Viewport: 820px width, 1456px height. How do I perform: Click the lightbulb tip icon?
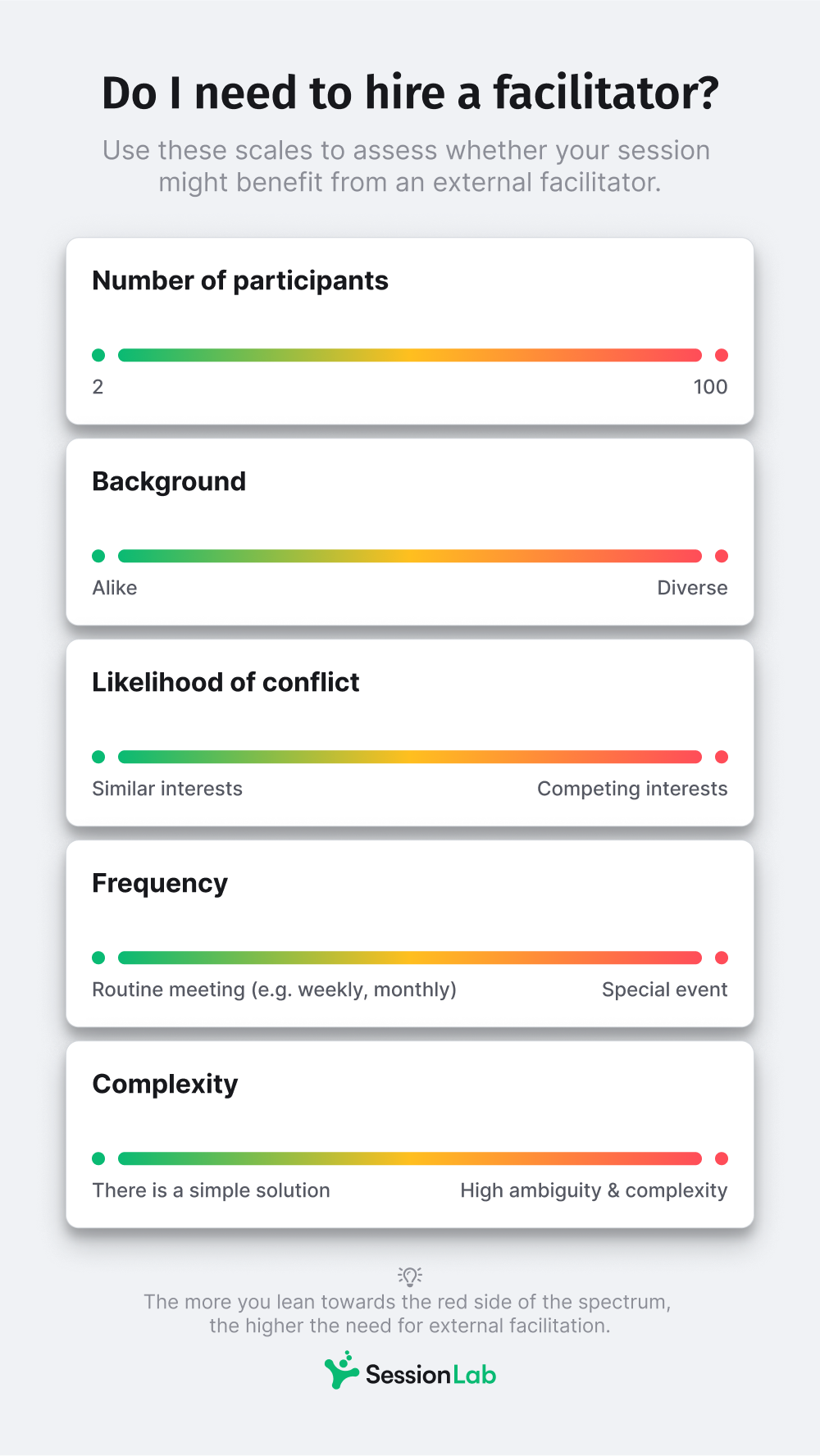pos(410,1276)
